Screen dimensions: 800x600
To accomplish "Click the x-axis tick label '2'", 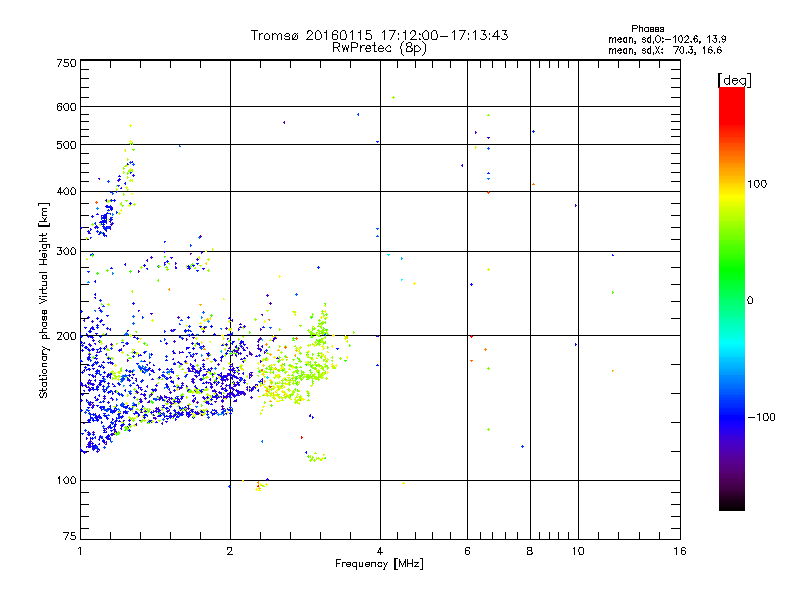I will (230, 551).
